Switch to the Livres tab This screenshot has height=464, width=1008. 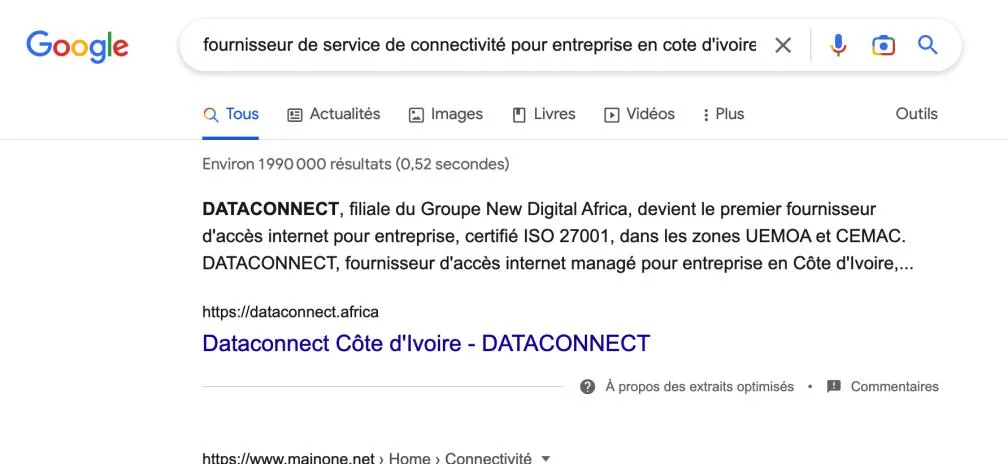(x=544, y=114)
